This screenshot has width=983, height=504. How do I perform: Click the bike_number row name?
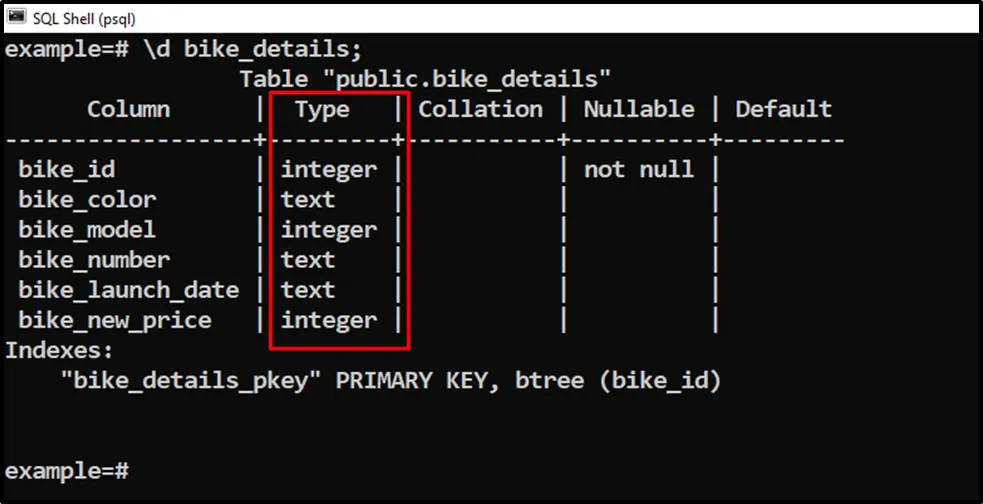[94, 259]
